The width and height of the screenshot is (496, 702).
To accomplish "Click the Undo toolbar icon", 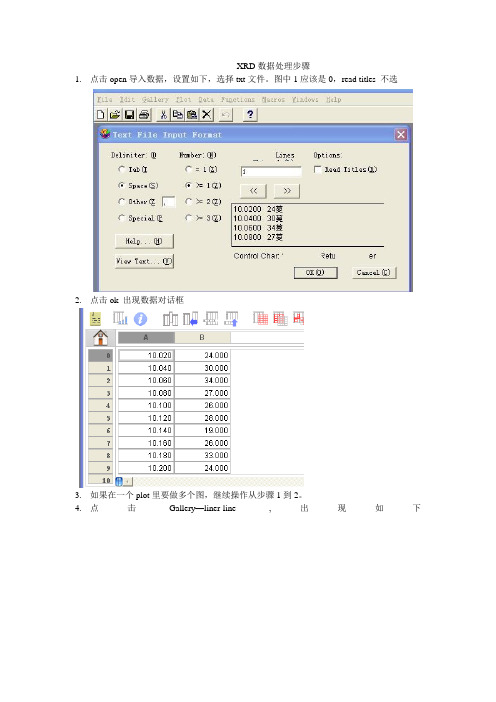I will [226, 115].
